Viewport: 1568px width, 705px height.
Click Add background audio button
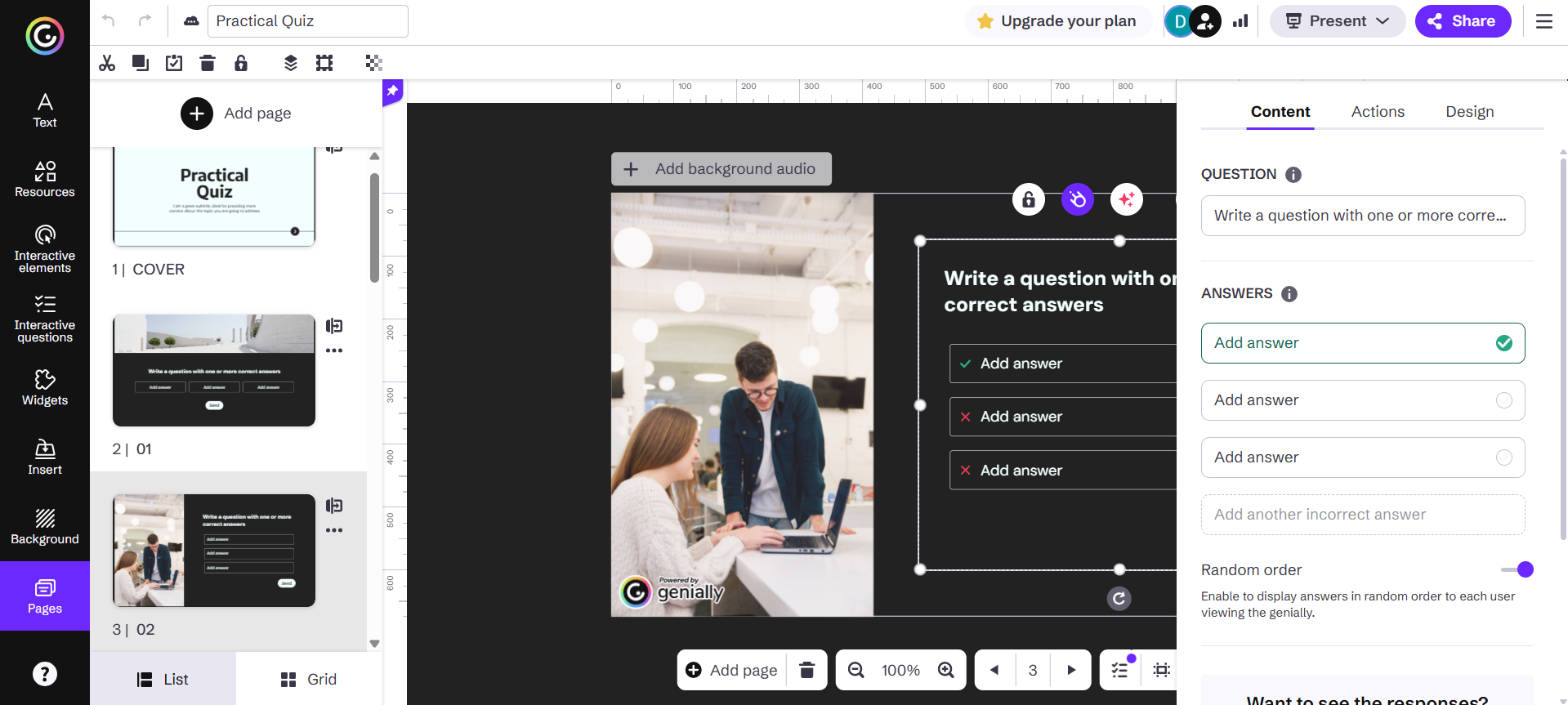[x=721, y=169]
